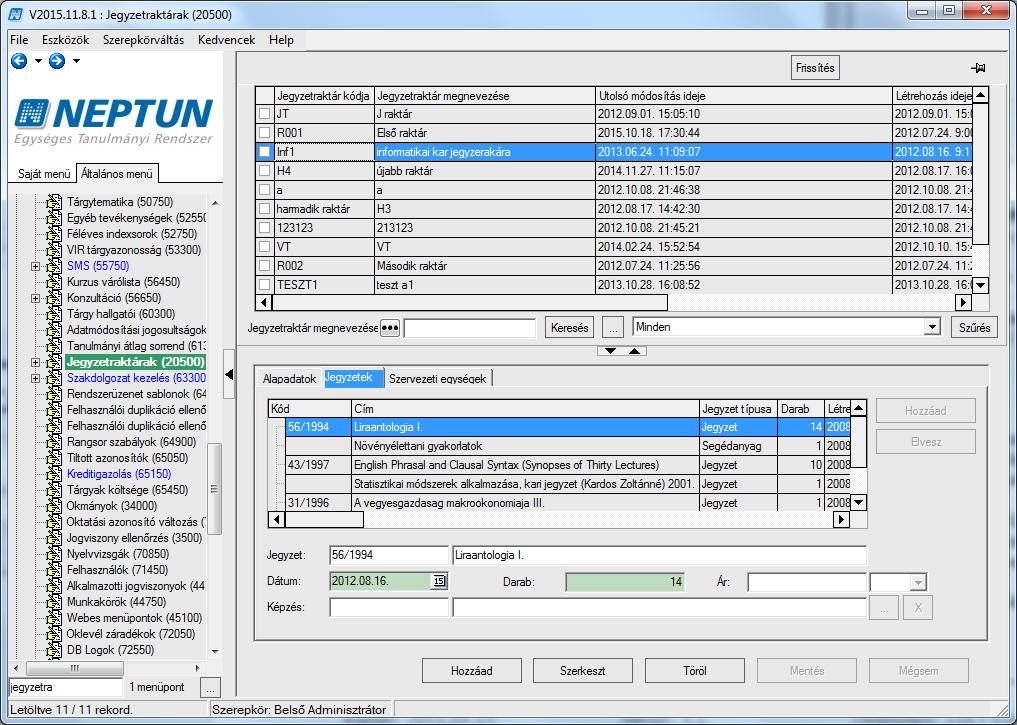
Task: Click the Jogviszony ellenőrzés tree icon
Action: tap(54, 538)
